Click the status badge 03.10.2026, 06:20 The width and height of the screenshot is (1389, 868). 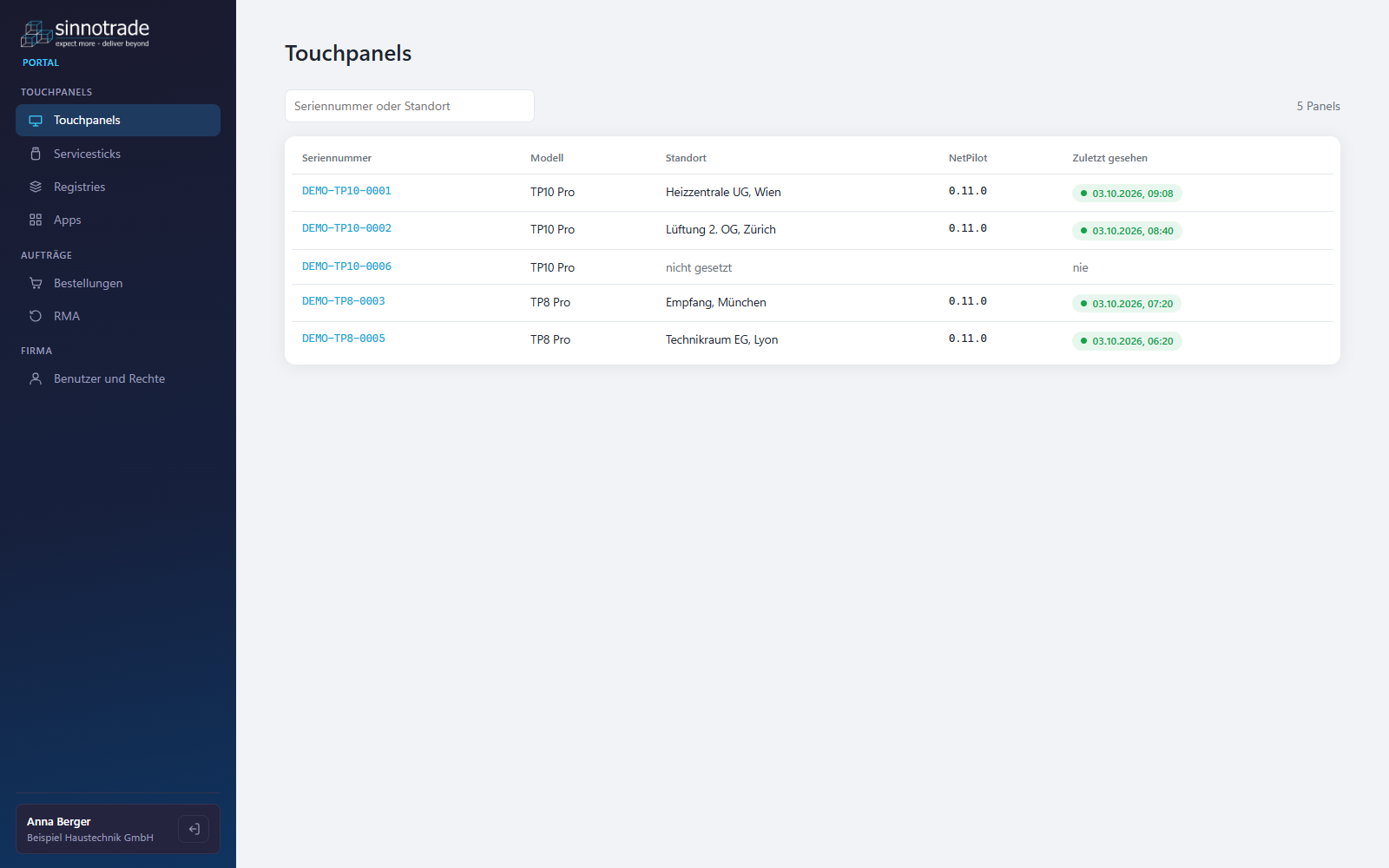click(1127, 341)
